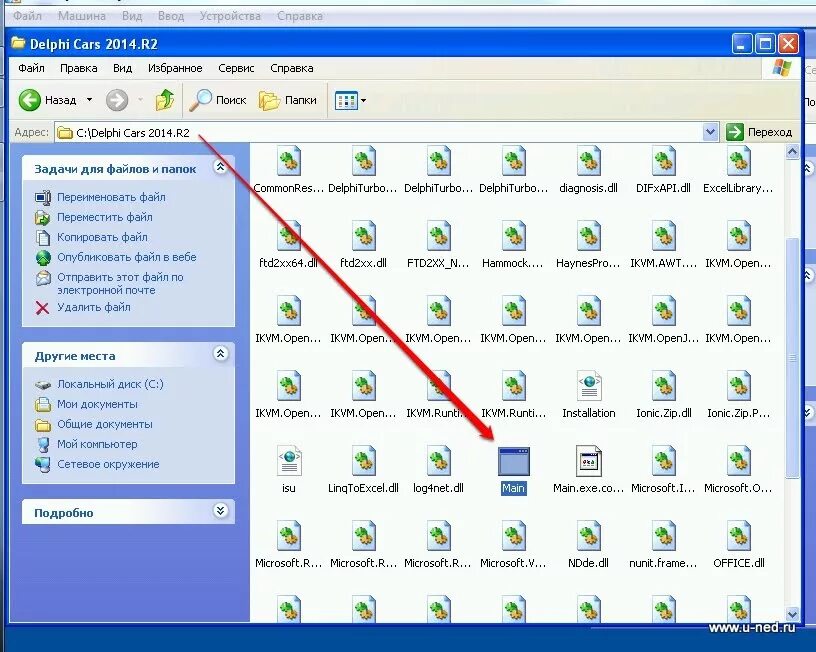Open Локальный диск (C:) link
Viewport: 816px width, 652px height.
(110, 384)
